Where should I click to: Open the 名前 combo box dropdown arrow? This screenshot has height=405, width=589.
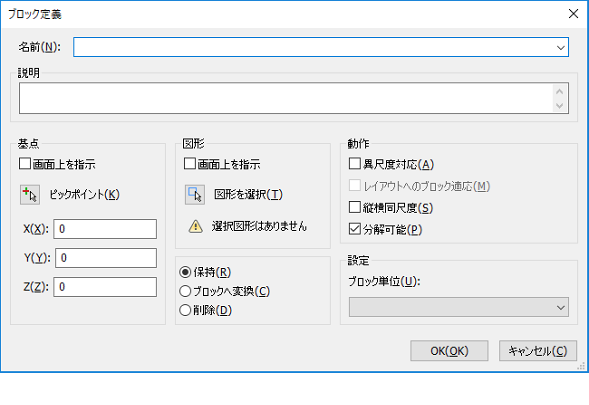[560, 47]
